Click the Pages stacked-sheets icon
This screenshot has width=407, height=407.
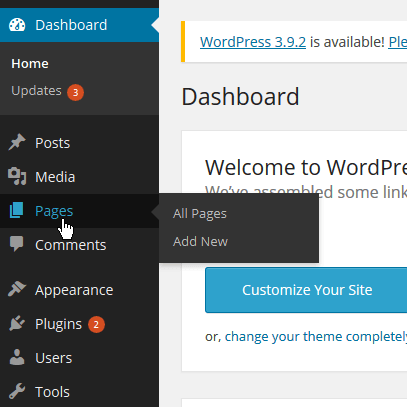pos(16,210)
